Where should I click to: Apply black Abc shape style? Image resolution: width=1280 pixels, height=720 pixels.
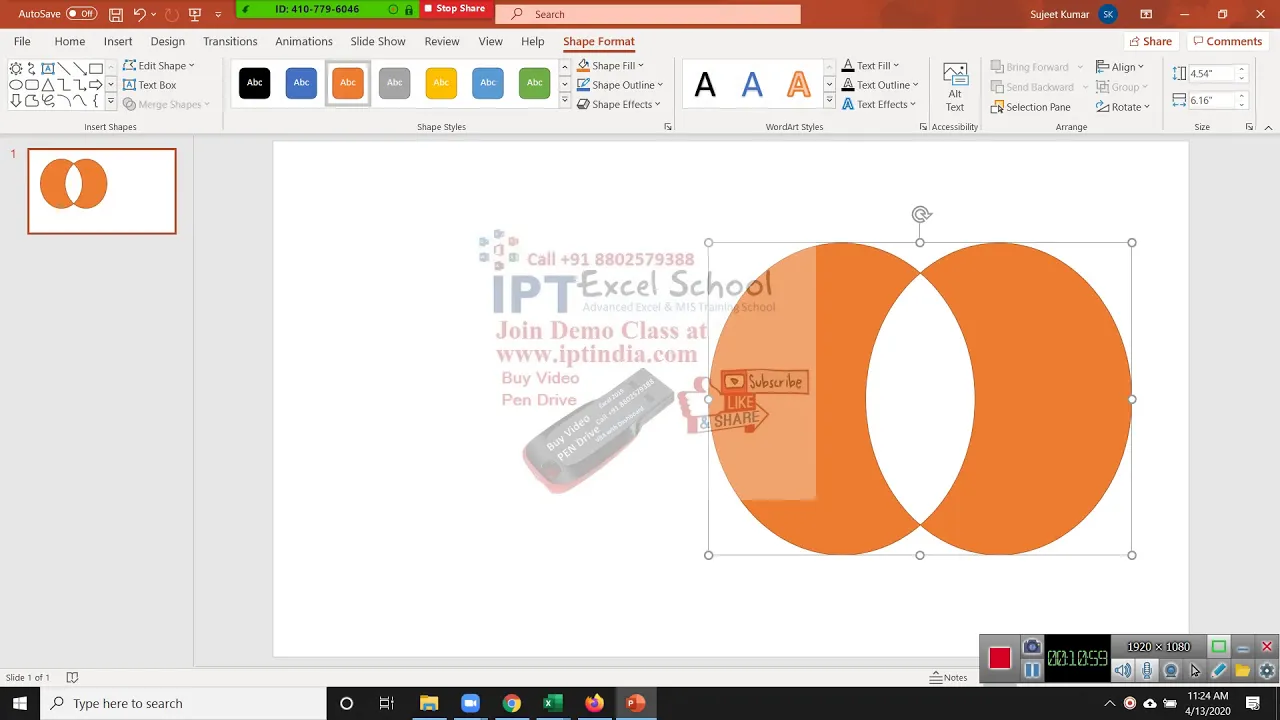coord(254,83)
